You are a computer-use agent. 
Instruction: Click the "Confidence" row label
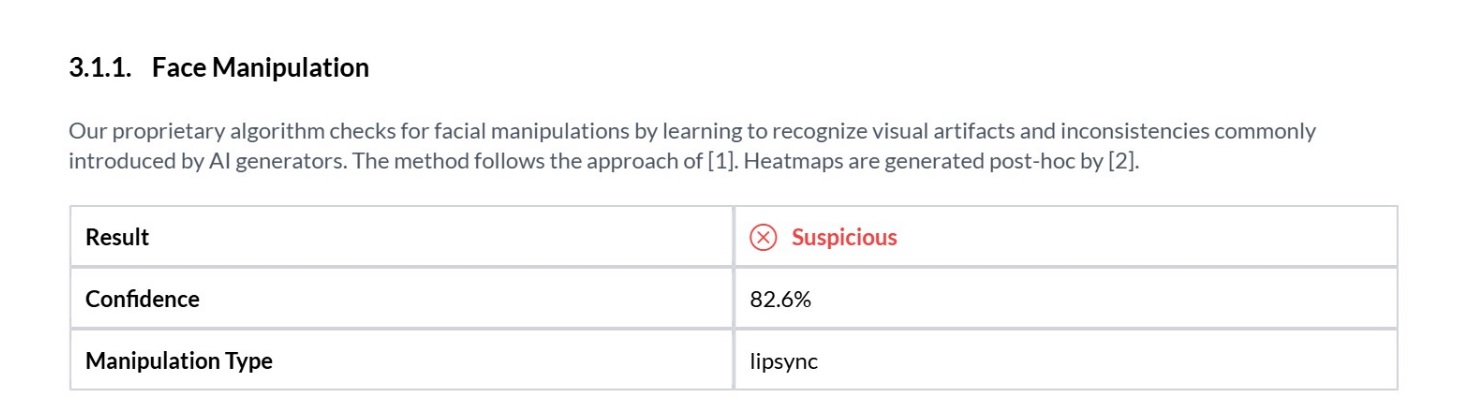pos(142,299)
